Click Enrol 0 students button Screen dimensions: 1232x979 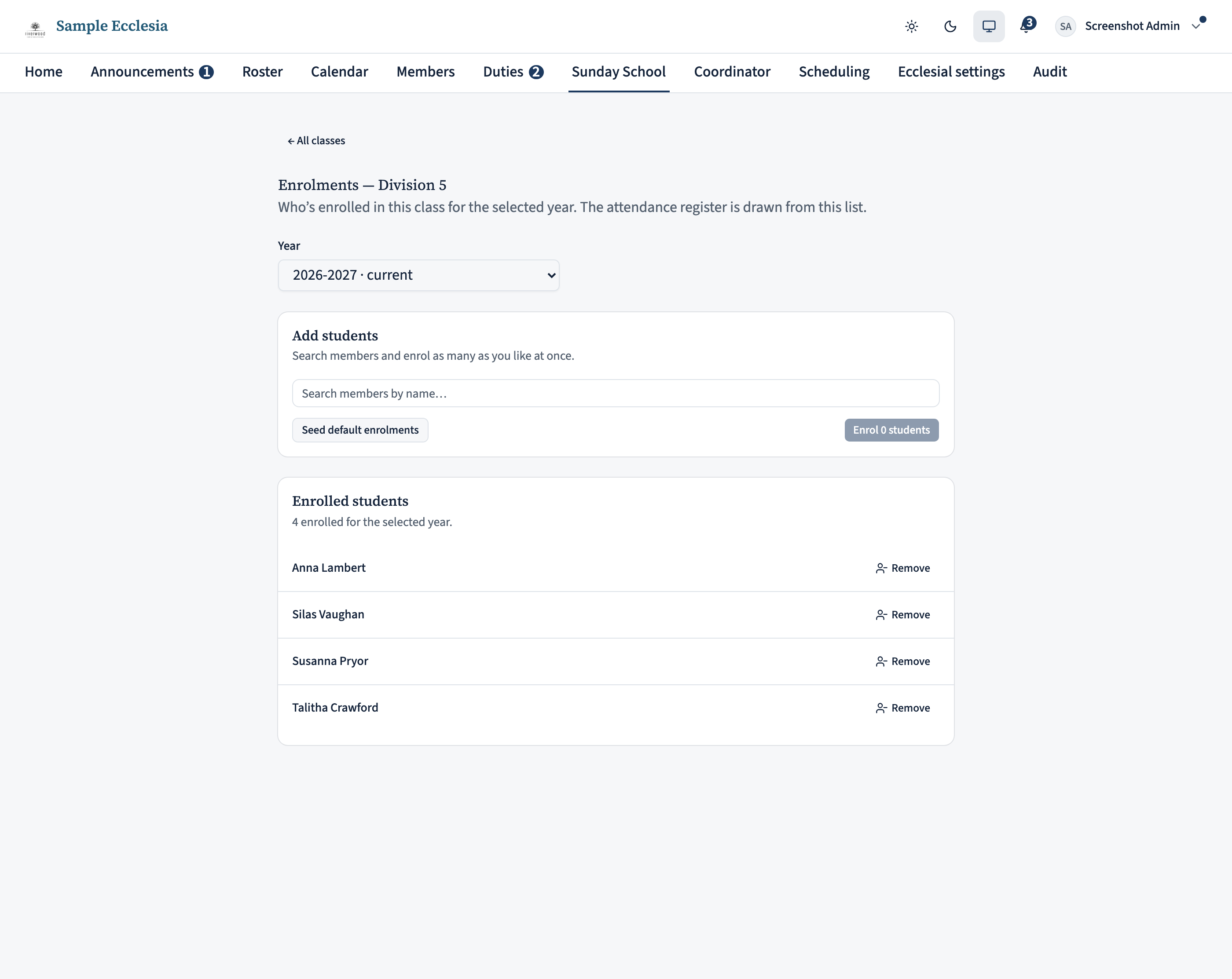[891, 430]
